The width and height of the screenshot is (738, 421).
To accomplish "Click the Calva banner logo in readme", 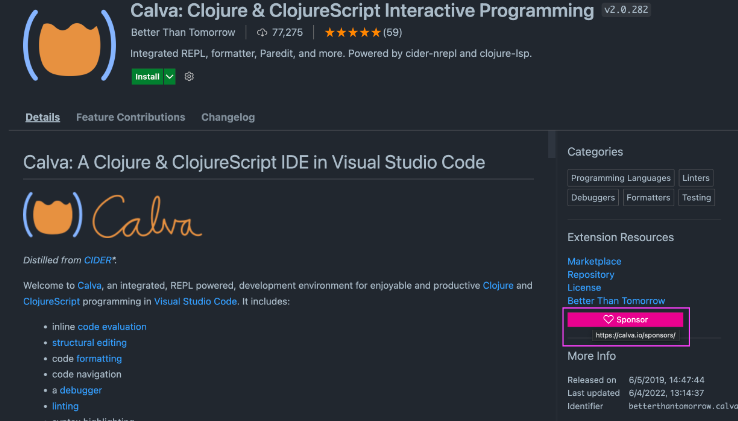I will [112, 215].
